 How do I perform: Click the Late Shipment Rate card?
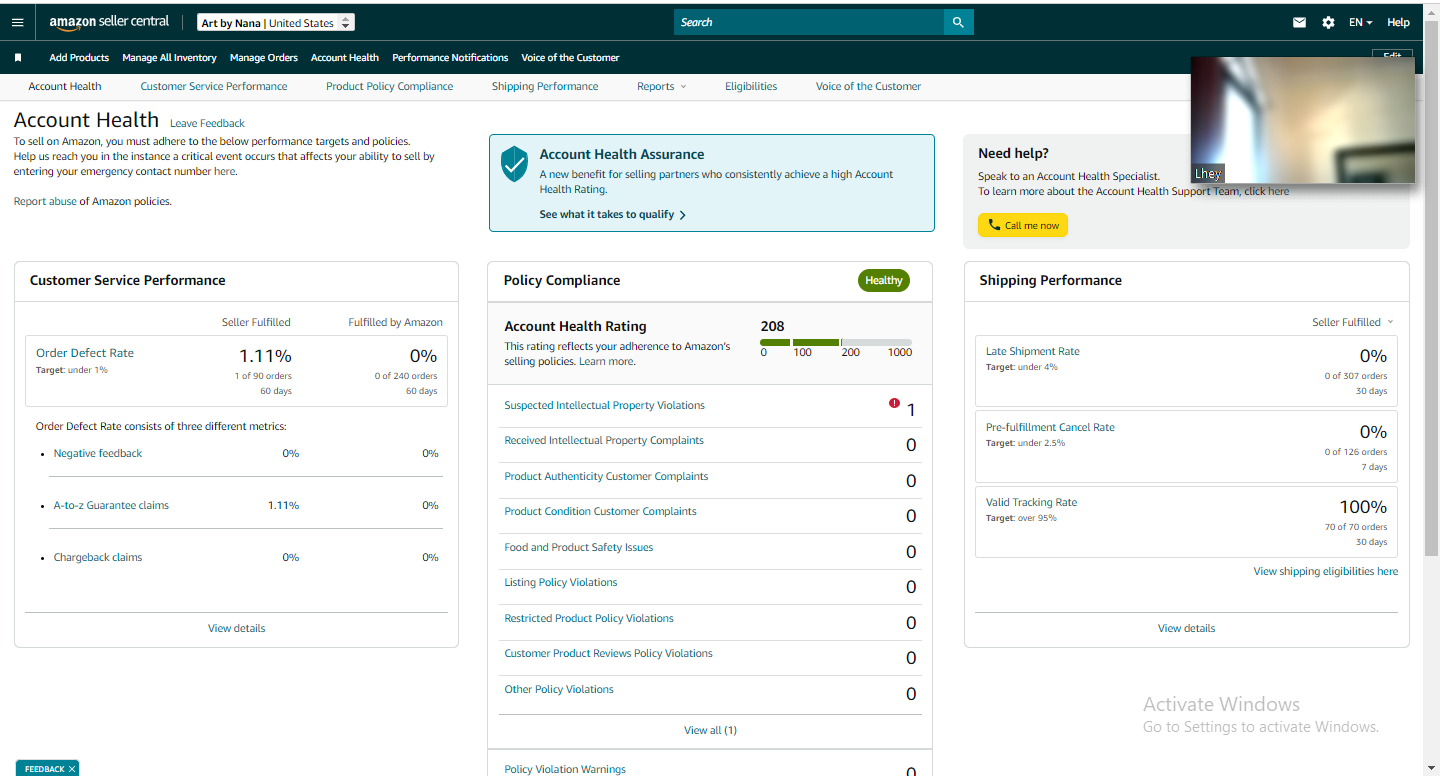click(x=1186, y=371)
